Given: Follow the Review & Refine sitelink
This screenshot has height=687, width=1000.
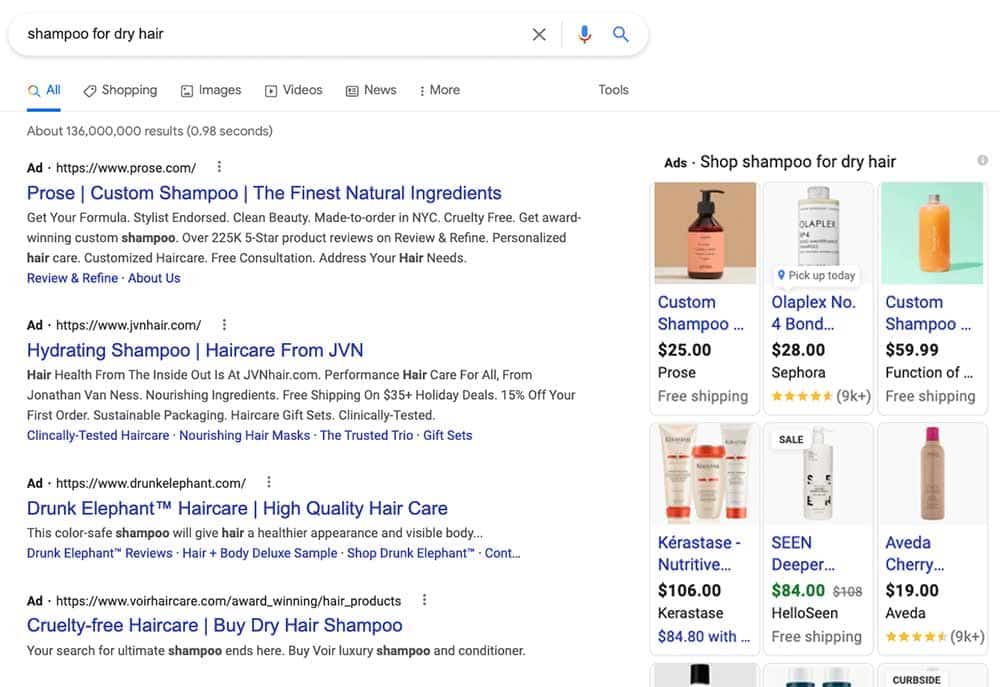Looking at the screenshot, I should point(72,278).
